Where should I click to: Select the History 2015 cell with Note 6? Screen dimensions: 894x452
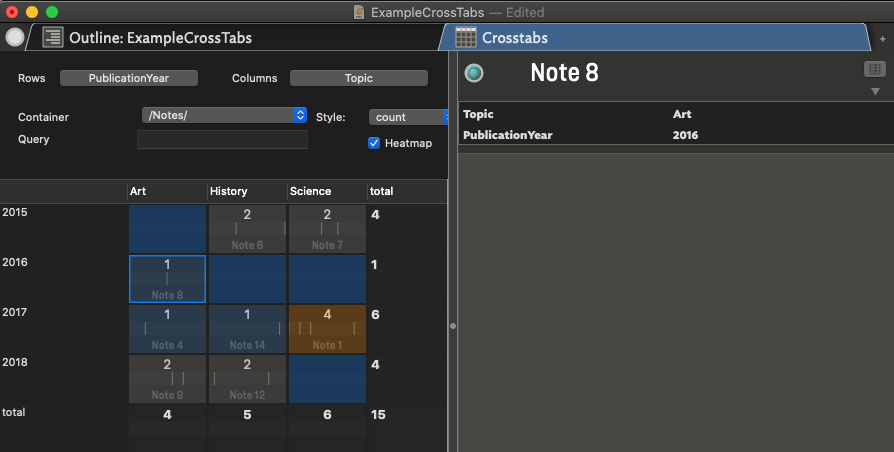click(247, 229)
